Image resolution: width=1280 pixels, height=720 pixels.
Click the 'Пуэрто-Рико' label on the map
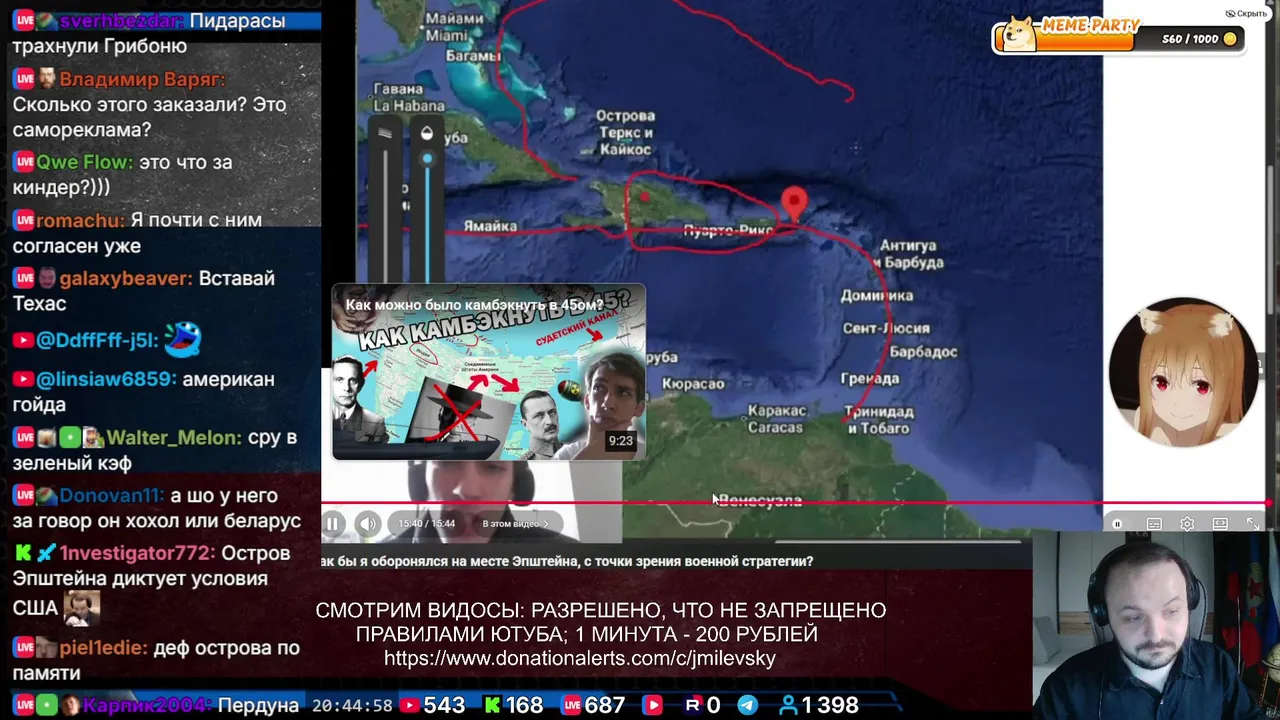pos(729,231)
